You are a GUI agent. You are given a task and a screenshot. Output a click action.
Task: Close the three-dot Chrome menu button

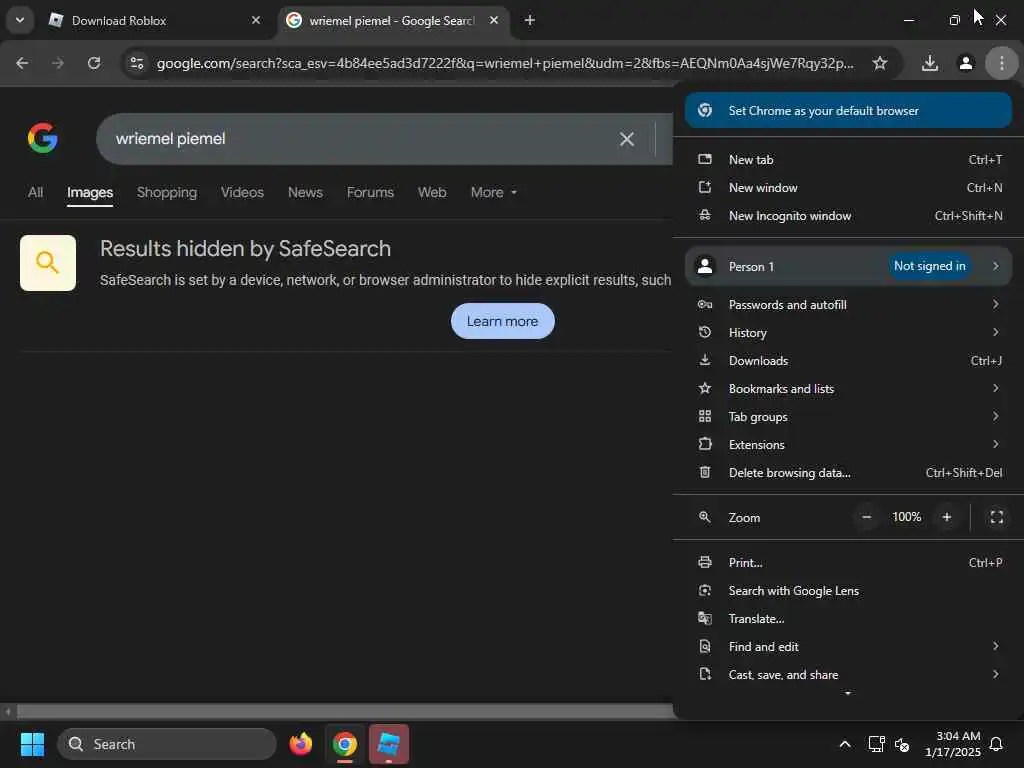coord(1002,63)
